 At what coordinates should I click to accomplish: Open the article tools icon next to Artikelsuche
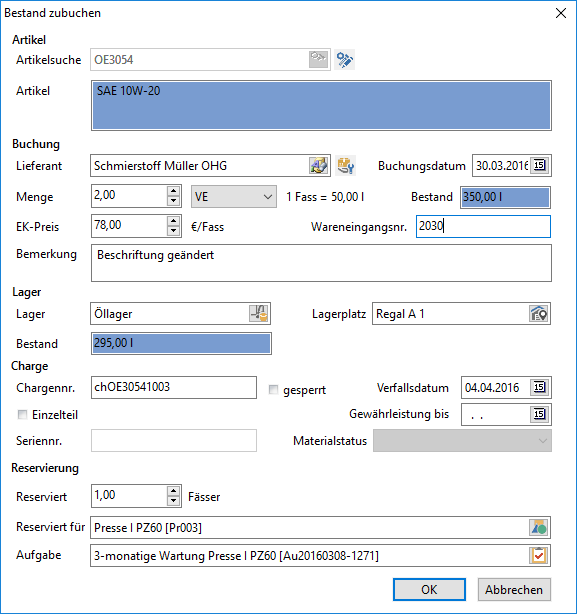(345, 60)
